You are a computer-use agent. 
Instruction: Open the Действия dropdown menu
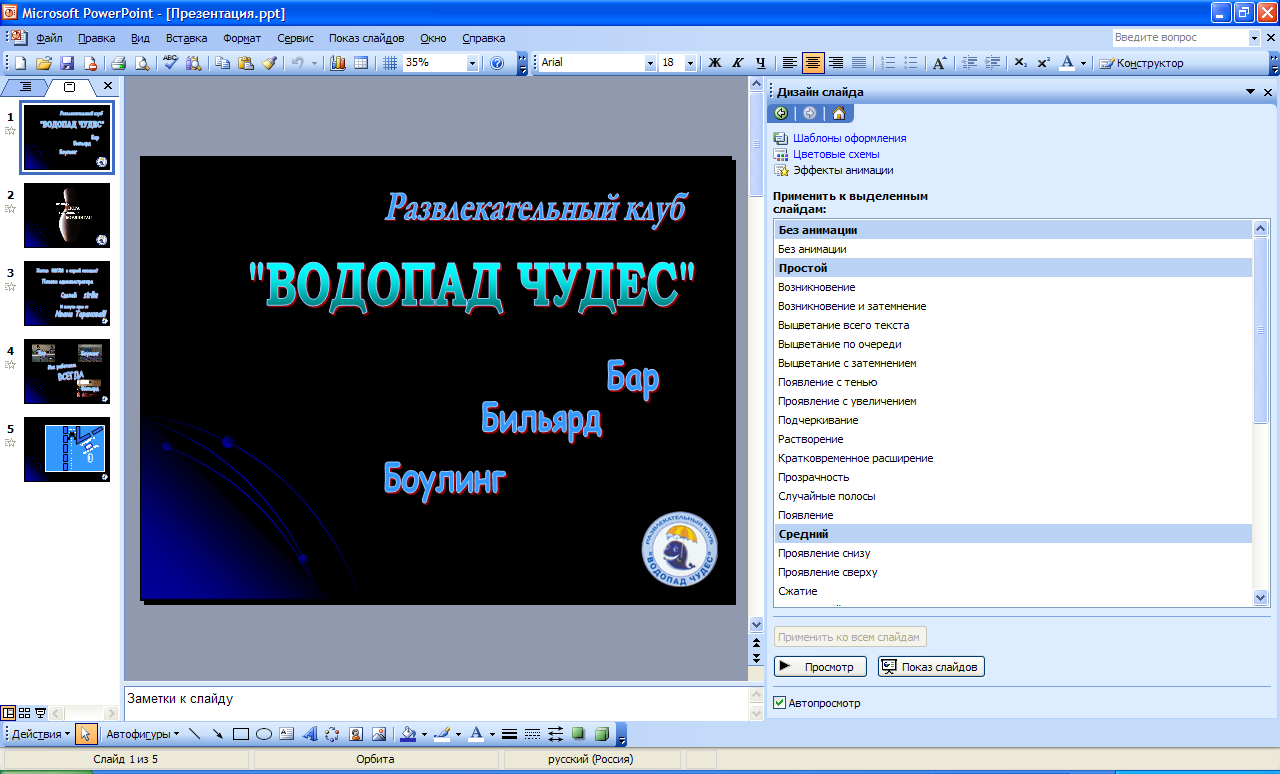pos(41,734)
